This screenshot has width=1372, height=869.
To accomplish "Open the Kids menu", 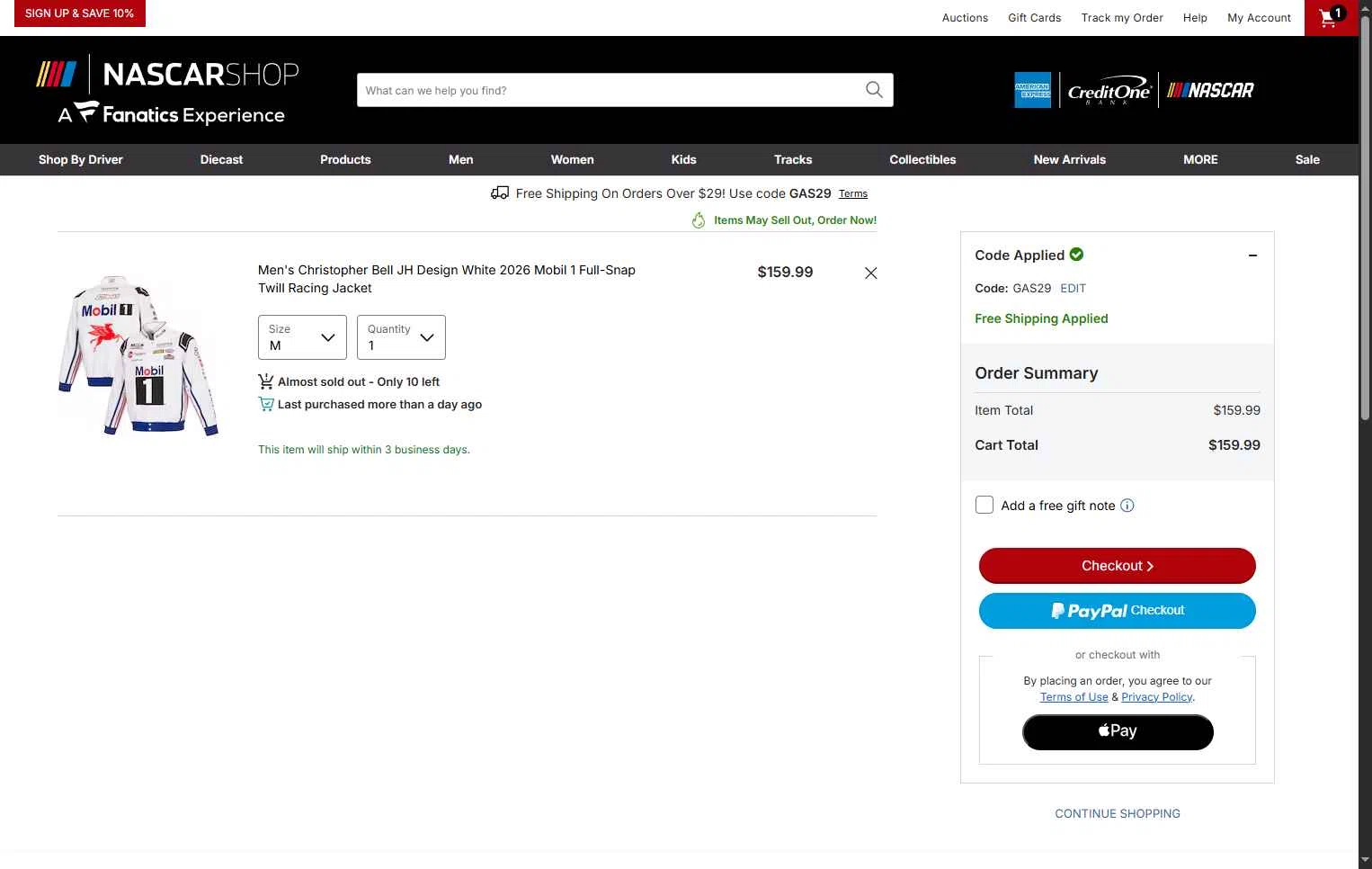I will coord(684,160).
